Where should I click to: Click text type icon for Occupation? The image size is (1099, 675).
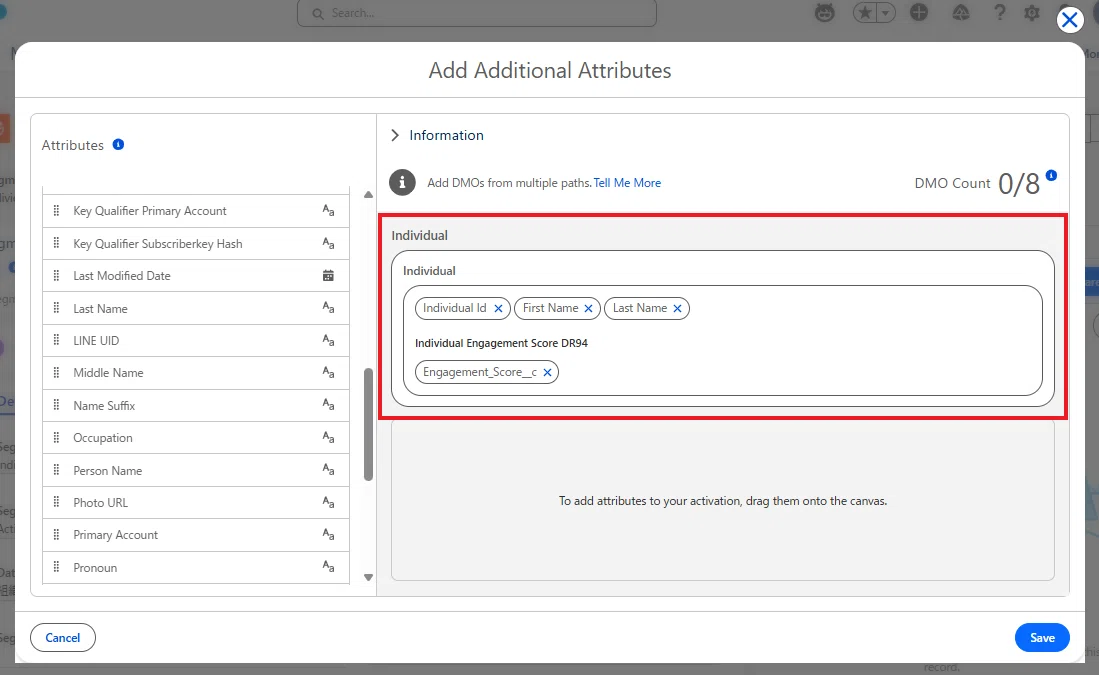tap(328, 437)
